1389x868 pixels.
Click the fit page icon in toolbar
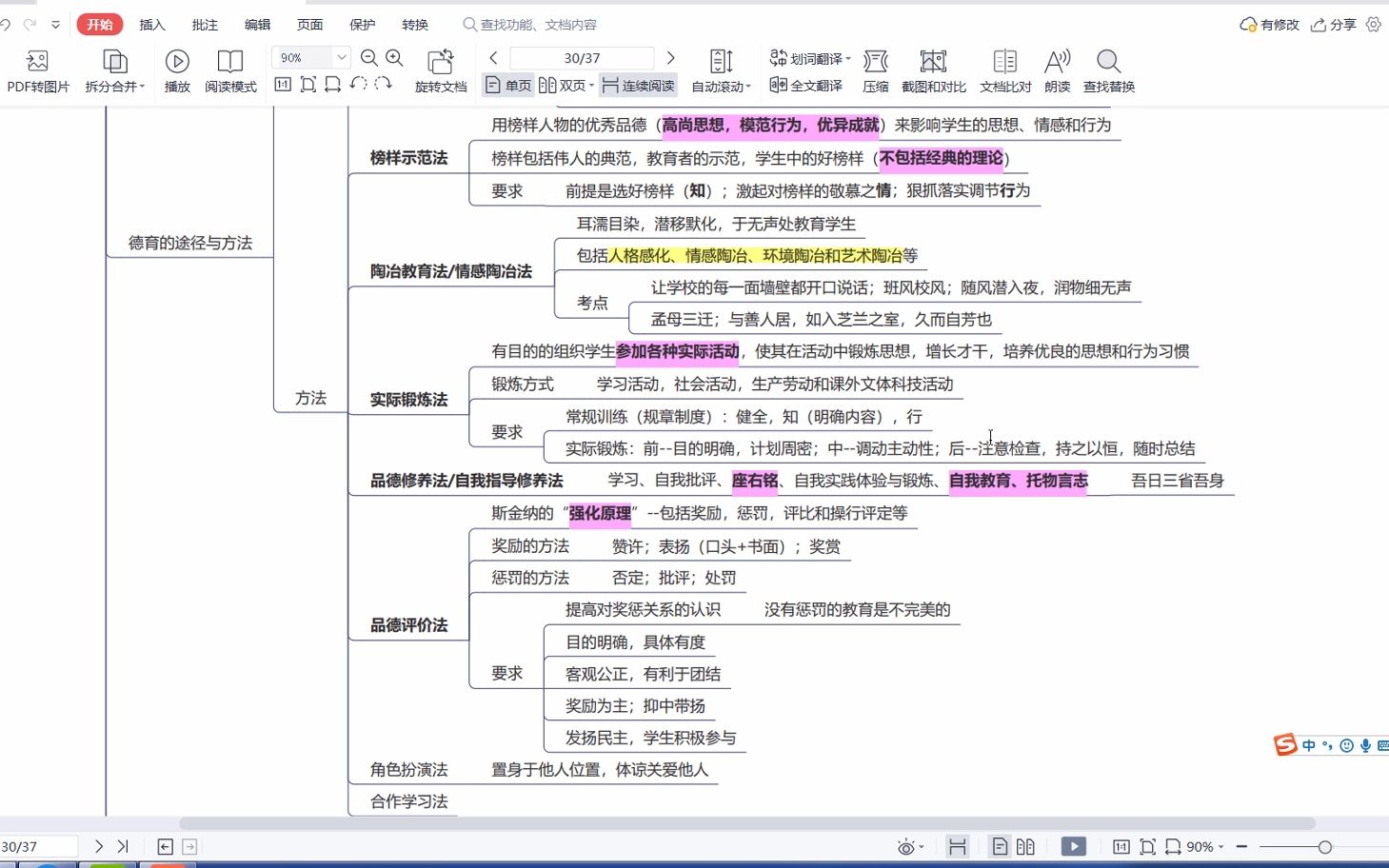coord(308,84)
